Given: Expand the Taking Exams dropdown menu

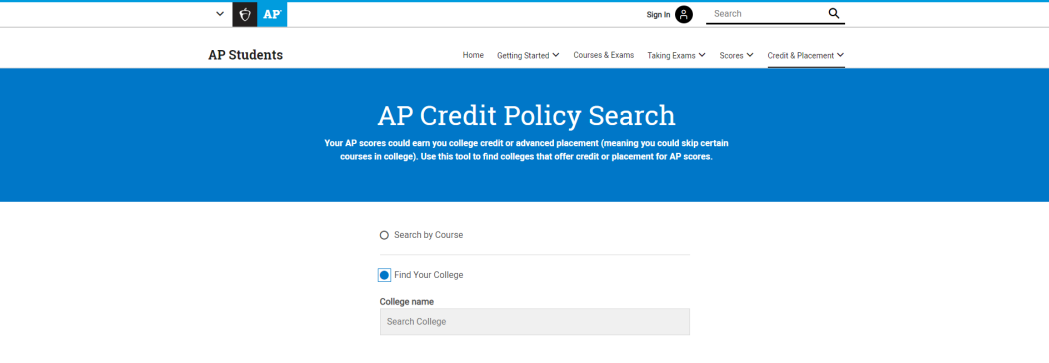Looking at the screenshot, I should [x=676, y=55].
